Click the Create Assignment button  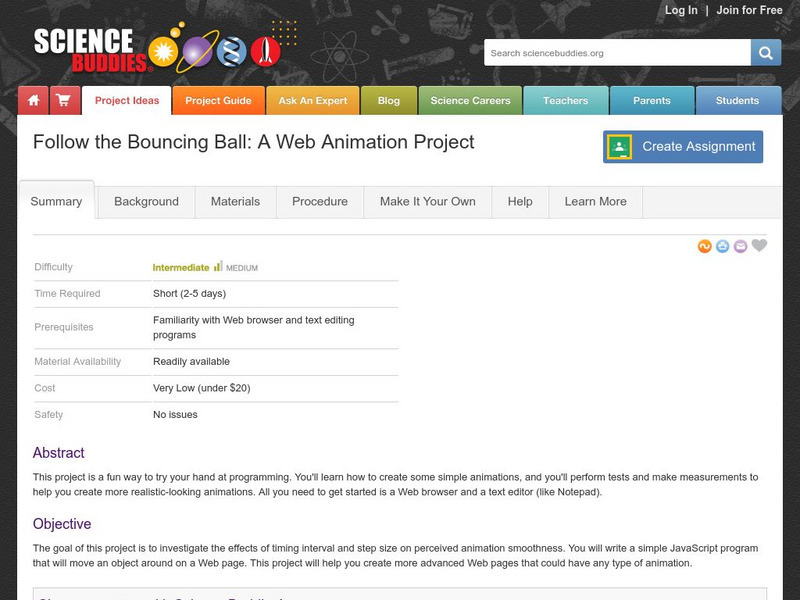pos(683,147)
